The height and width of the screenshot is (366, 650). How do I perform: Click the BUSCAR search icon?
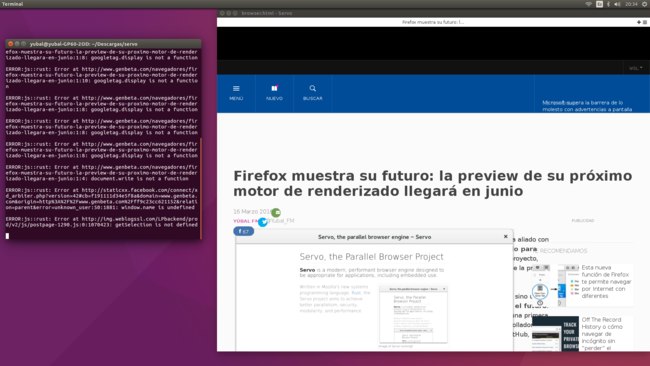(x=313, y=88)
